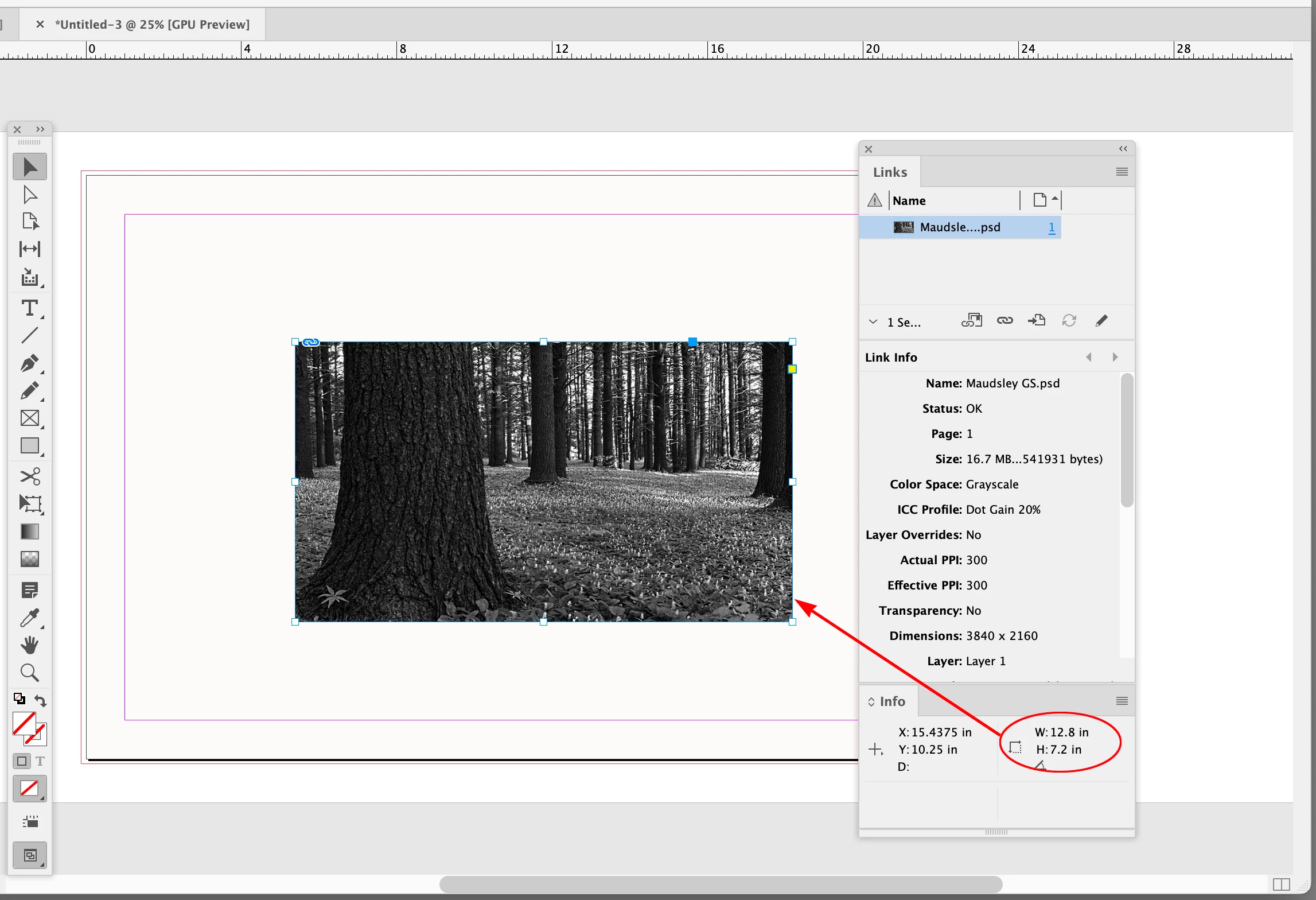Switch to the Links panel tab
The height and width of the screenshot is (900, 1316).
[890, 172]
